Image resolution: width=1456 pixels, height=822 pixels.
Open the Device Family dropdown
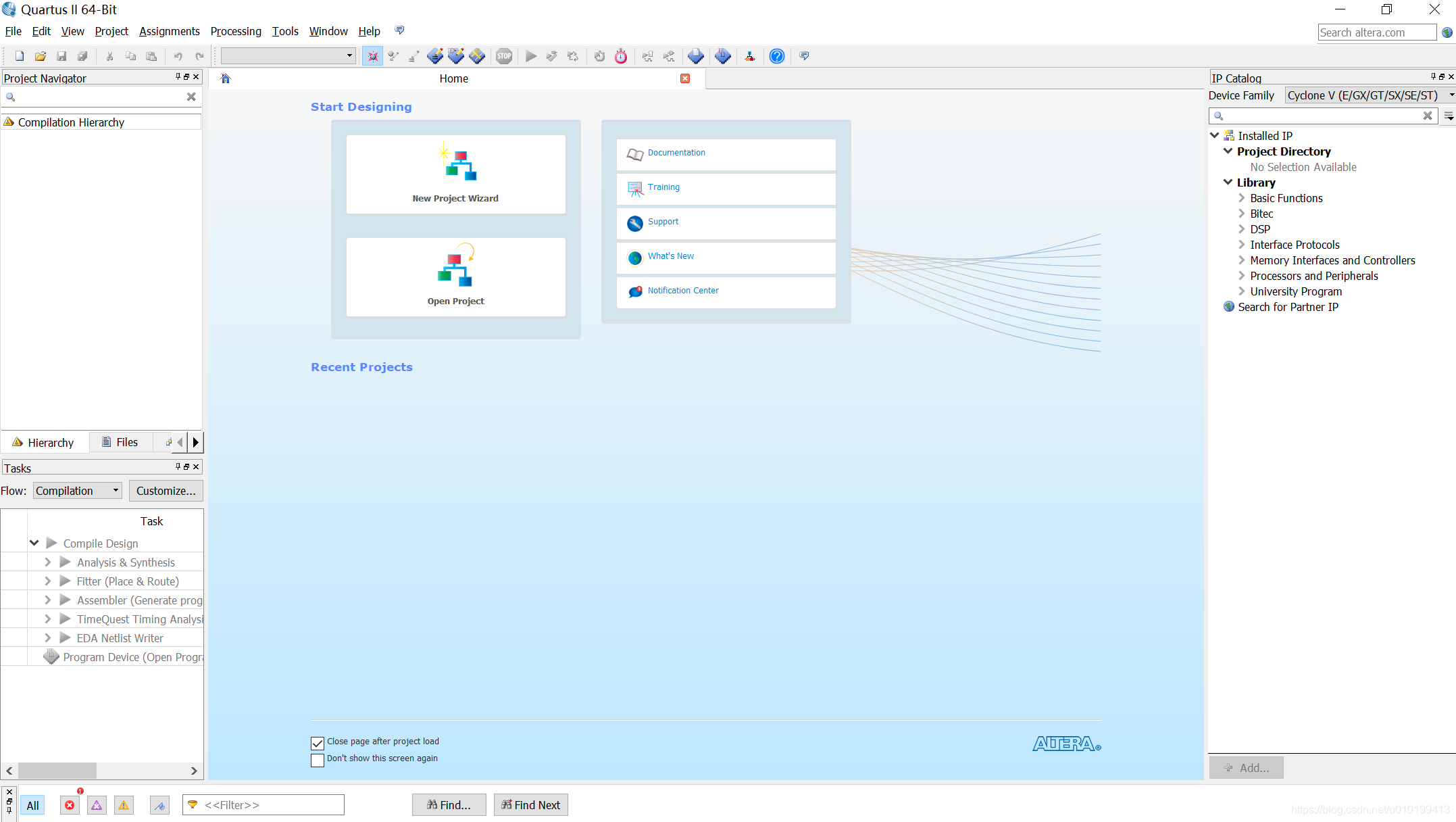click(x=1370, y=95)
